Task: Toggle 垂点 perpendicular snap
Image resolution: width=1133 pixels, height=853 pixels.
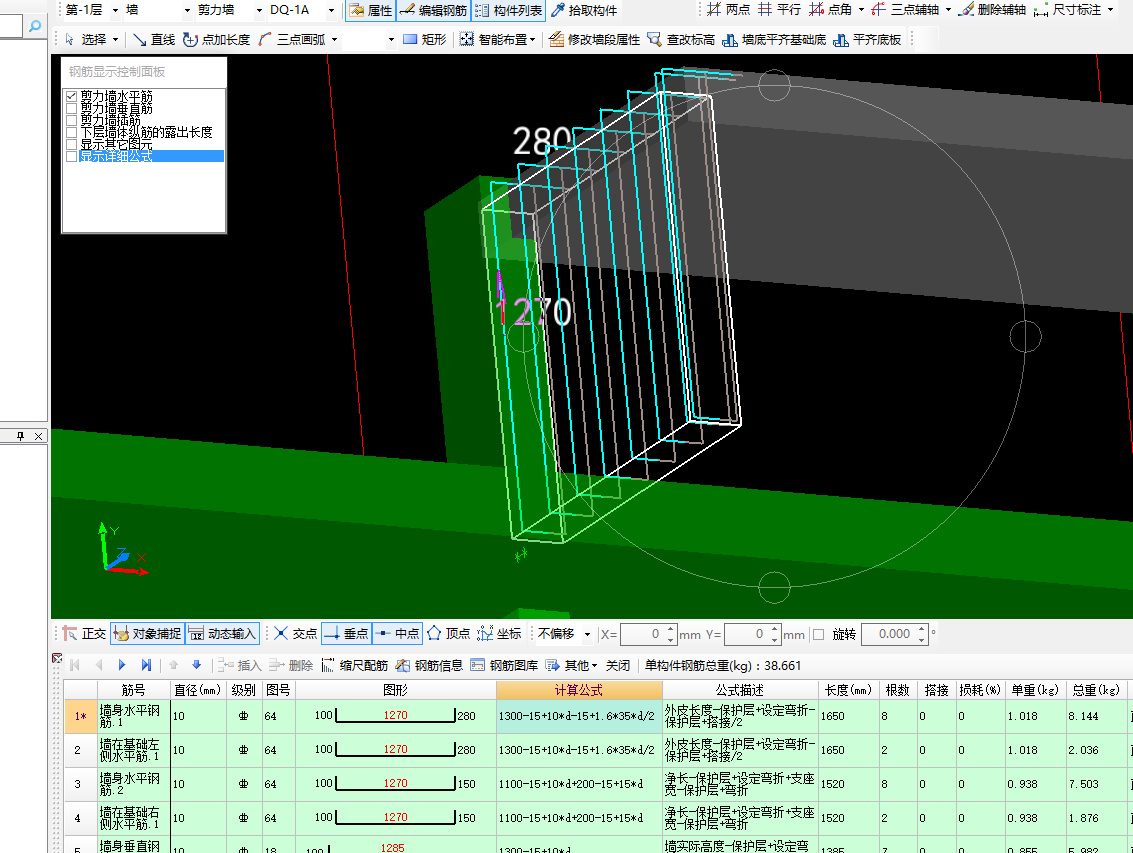Action: point(346,634)
